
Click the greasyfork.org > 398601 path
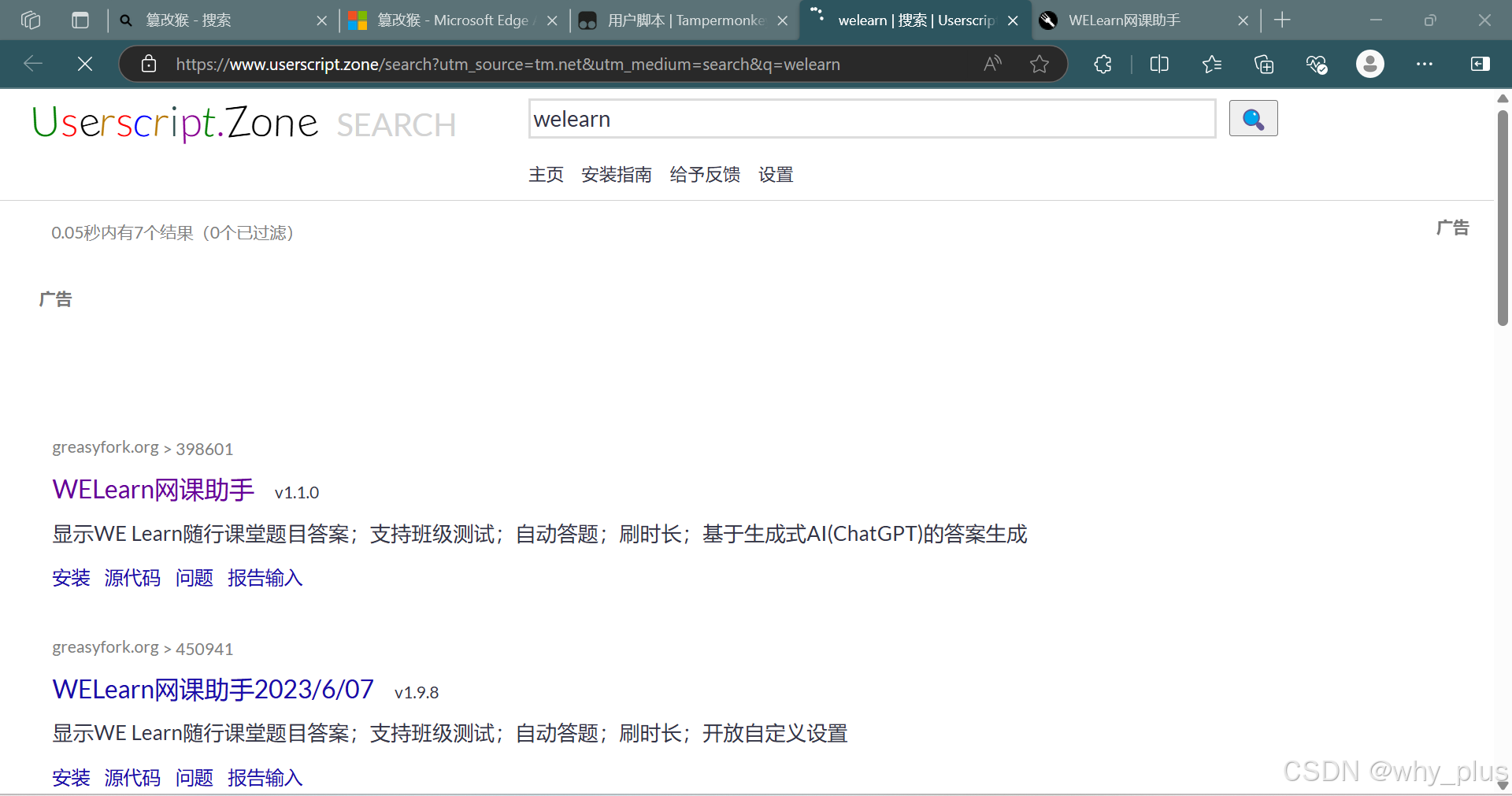pyautogui.click(x=143, y=448)
